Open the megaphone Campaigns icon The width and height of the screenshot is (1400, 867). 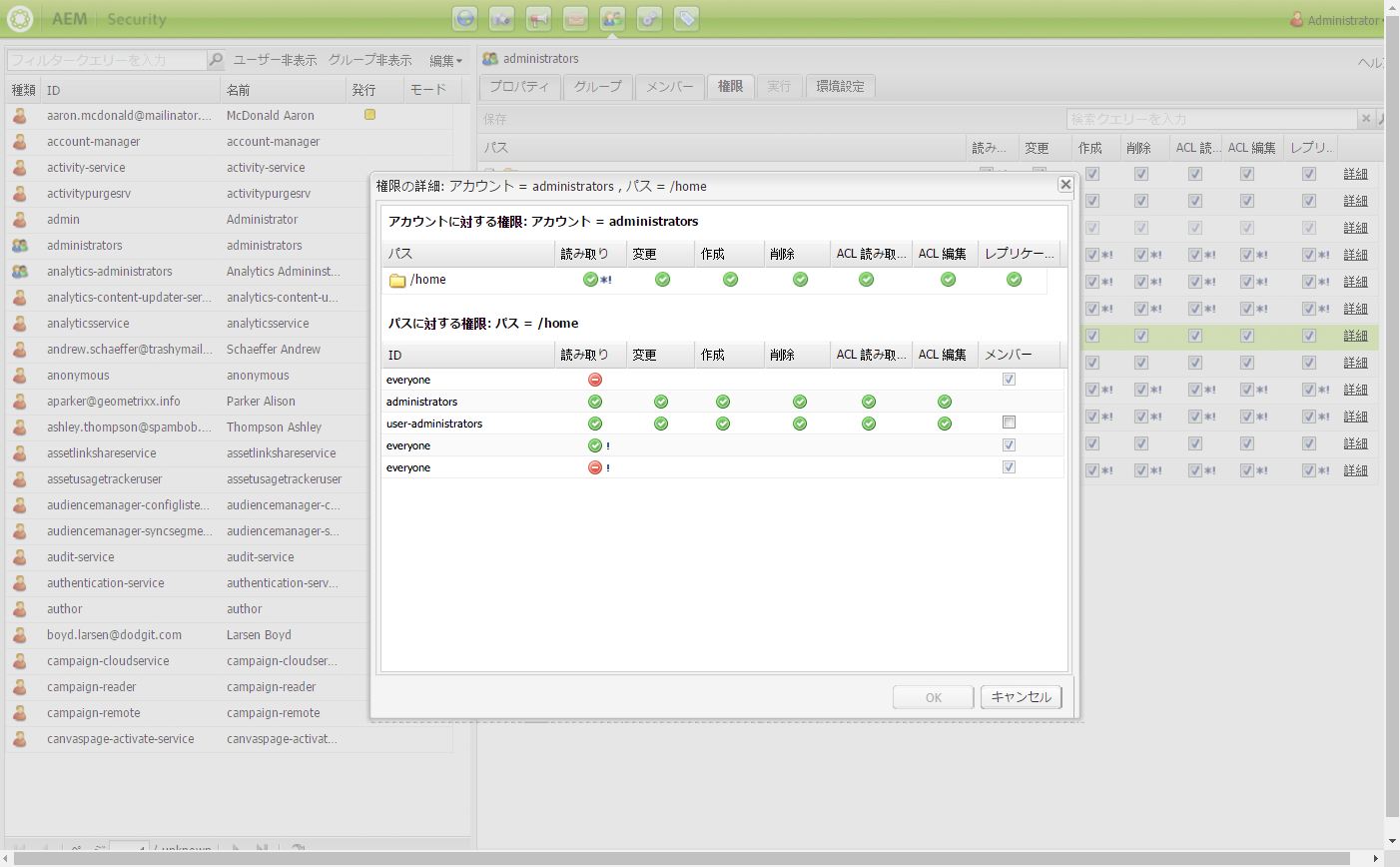pyautogui.click(x=538, y=19)
